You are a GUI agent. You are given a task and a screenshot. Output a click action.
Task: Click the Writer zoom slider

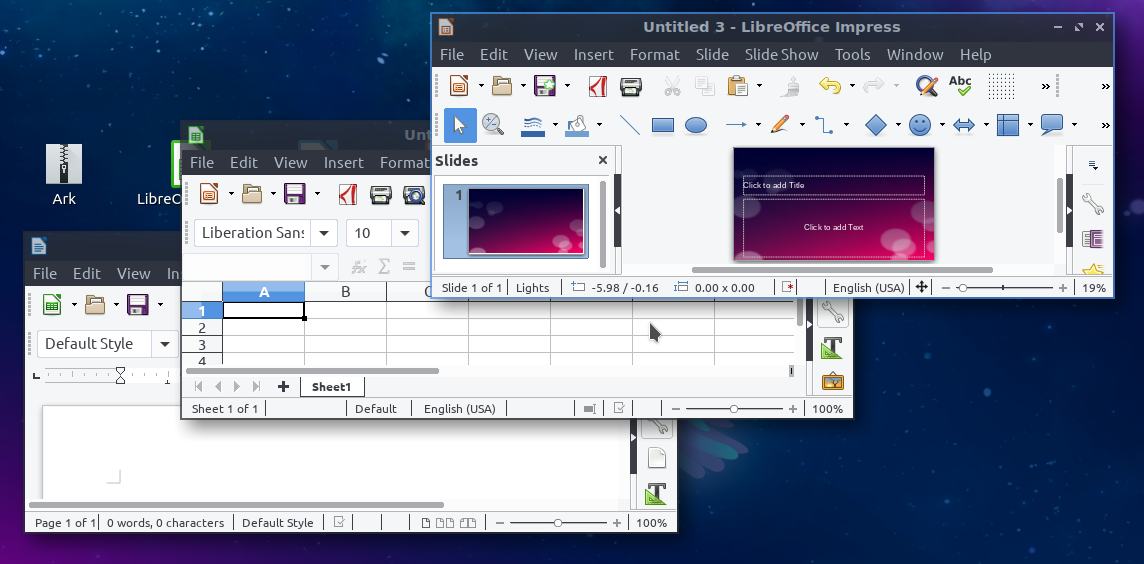(558, 522)
